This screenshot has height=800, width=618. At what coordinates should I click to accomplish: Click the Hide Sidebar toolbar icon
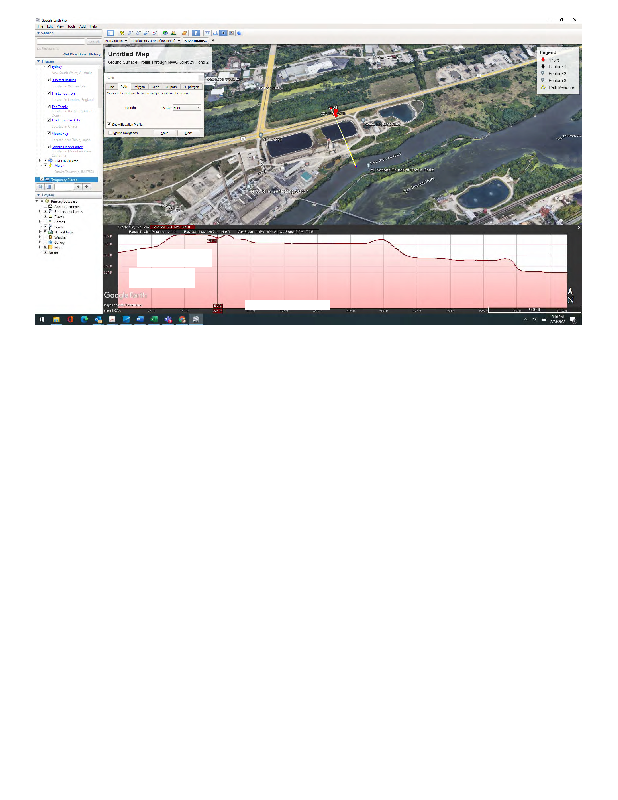tap(111, 33)
